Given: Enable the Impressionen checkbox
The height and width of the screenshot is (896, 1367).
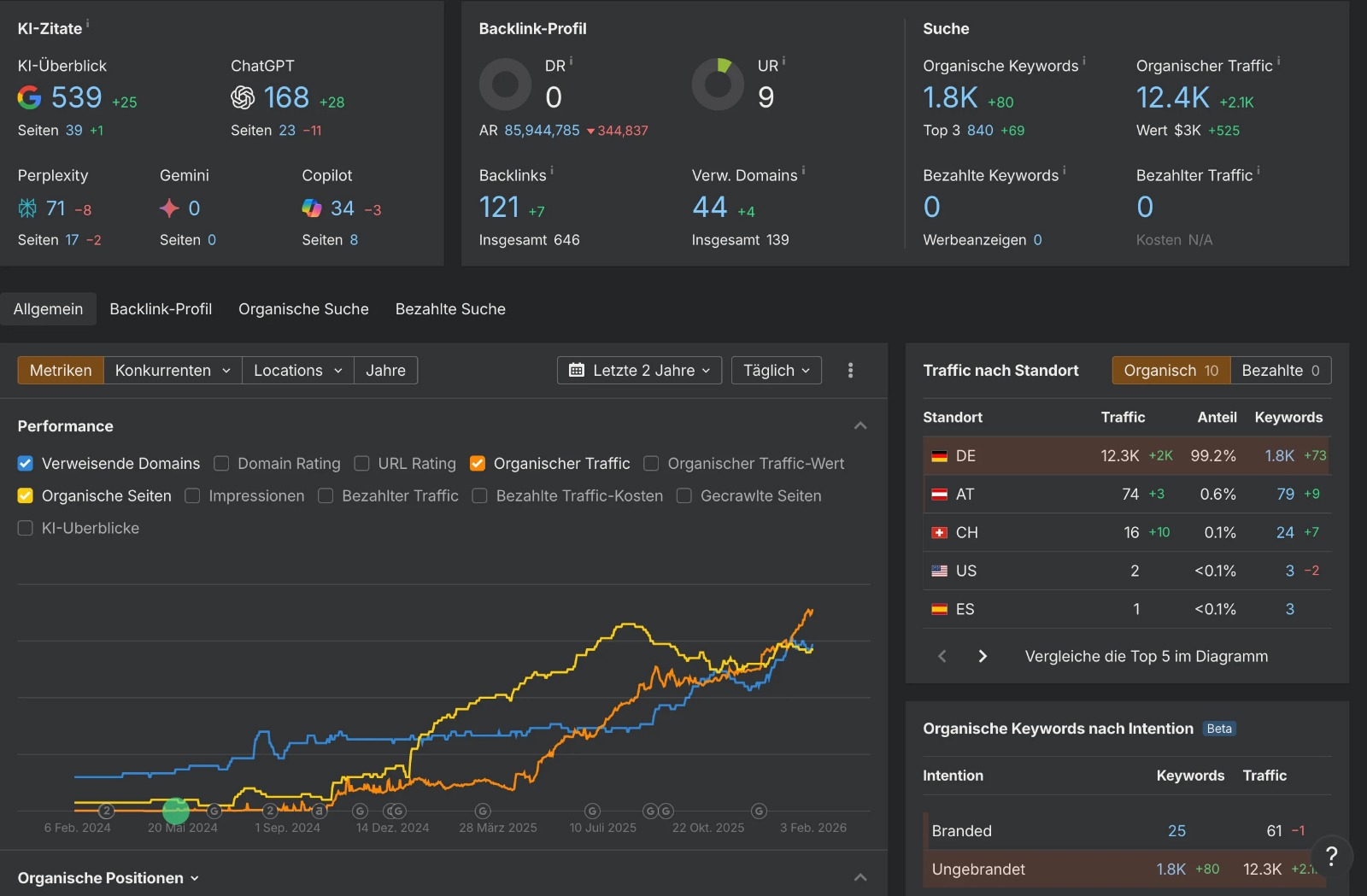Looking at the screenshot, I should (192, 496).
